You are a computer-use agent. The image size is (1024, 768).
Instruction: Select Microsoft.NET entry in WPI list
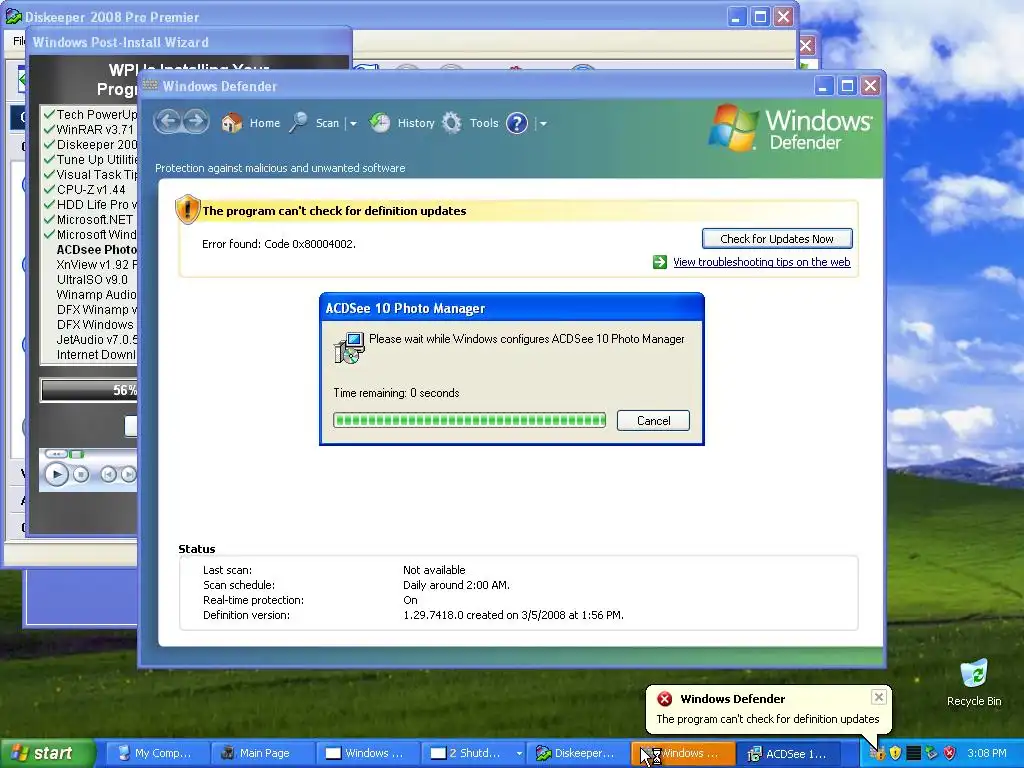tap(95, 219)
